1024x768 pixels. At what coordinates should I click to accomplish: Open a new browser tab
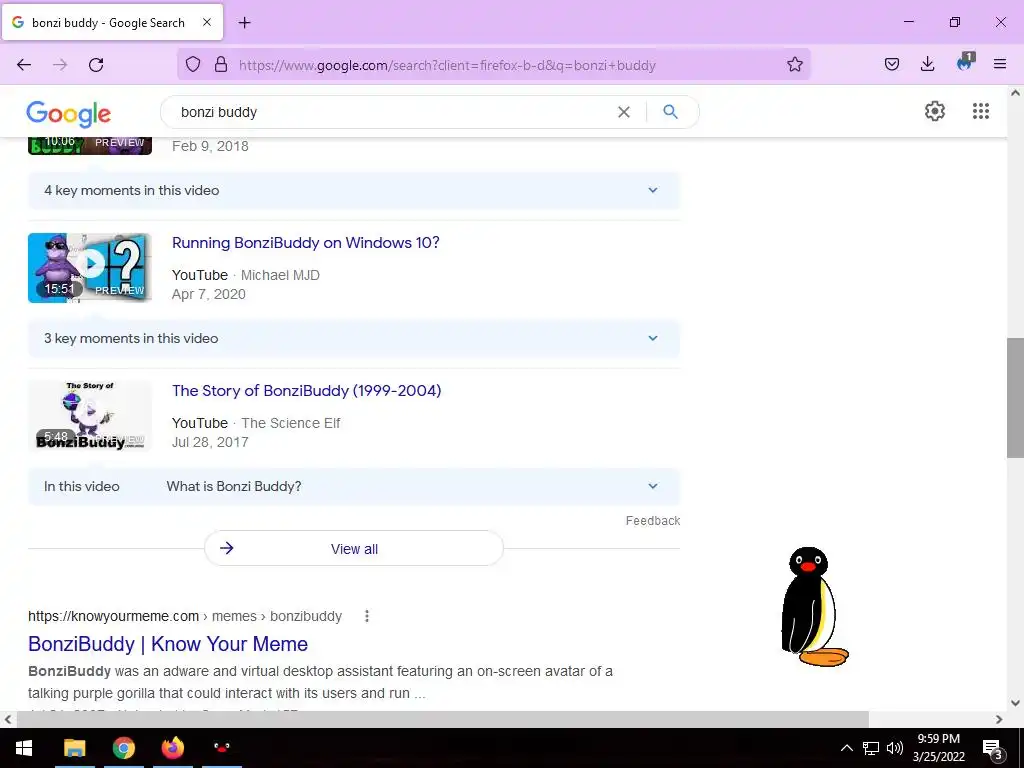tap(244, 23)
